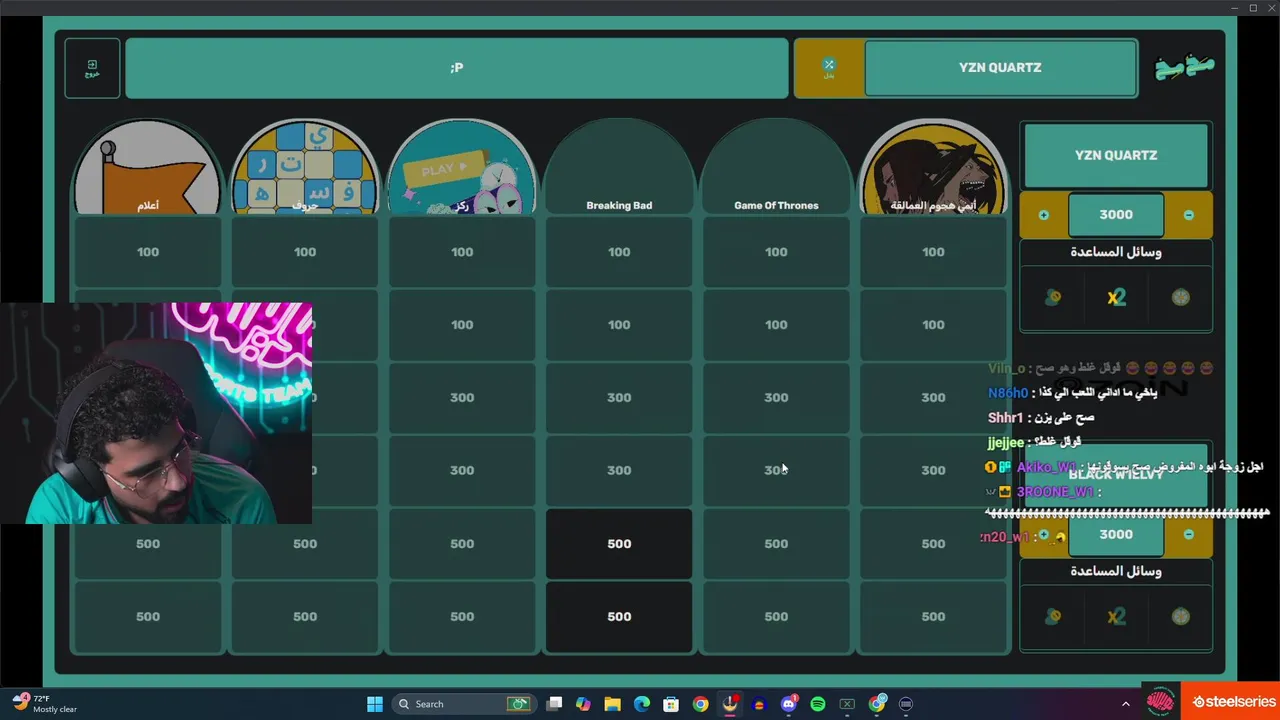Pick the top 100 tile under Game Of Thrones
Image resolution: width=1280 pixels, height=720 pixels.
(x=776, y=252)
